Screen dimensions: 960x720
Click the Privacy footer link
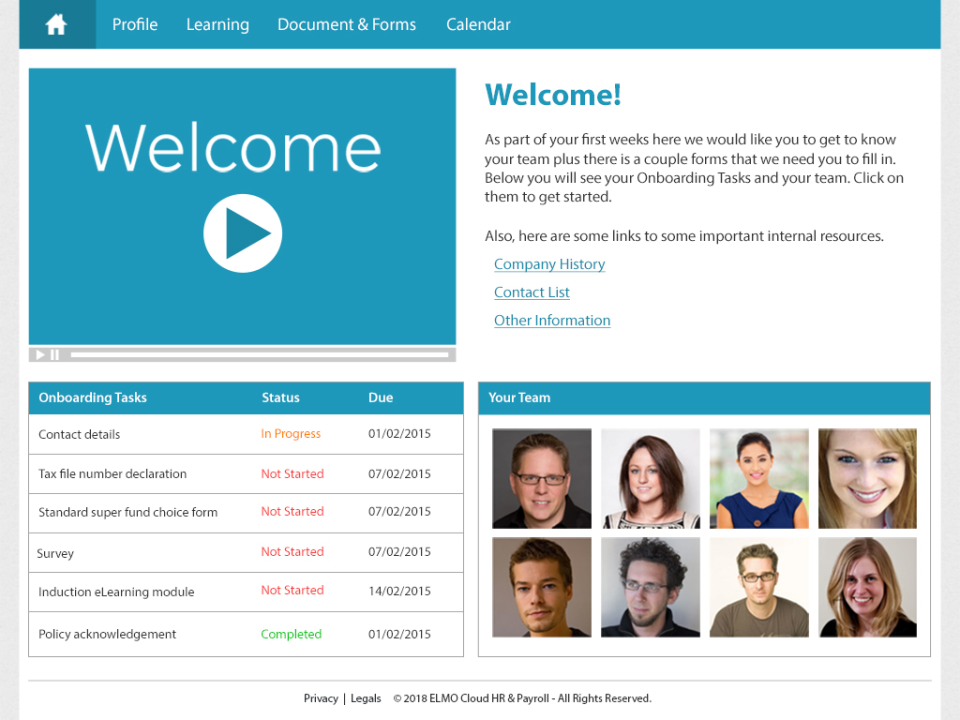[x=321, y=698]
